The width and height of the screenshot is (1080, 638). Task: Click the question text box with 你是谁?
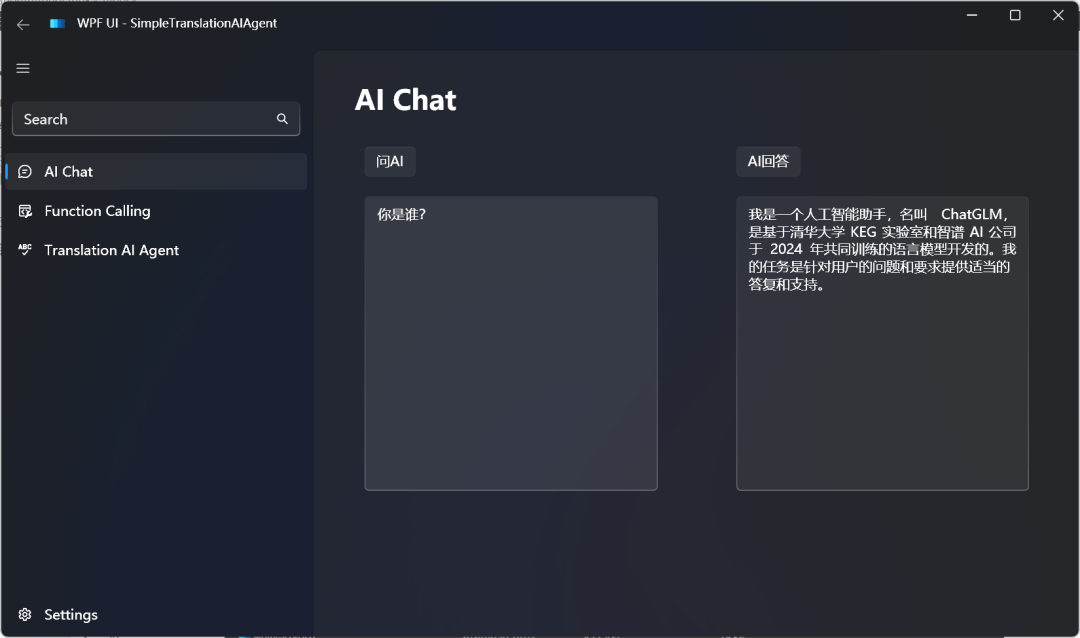pyautogui.click(x=511, y=343)
